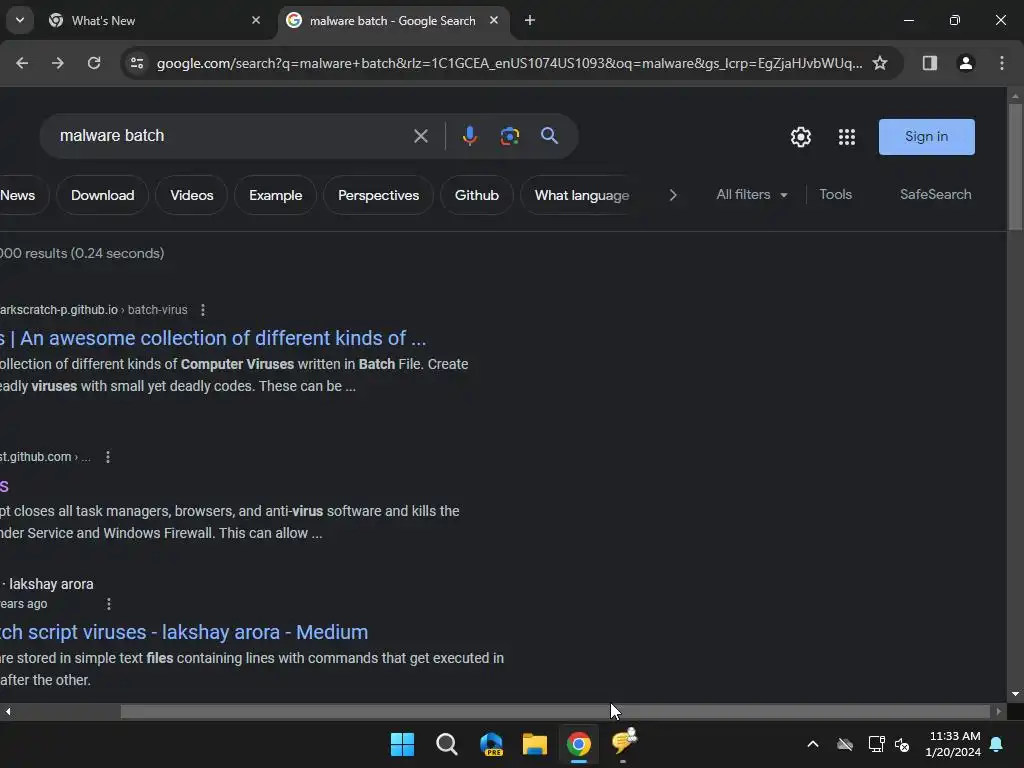Submit search with magnifier icon
1024x768 pixels.
click(549, 136)
